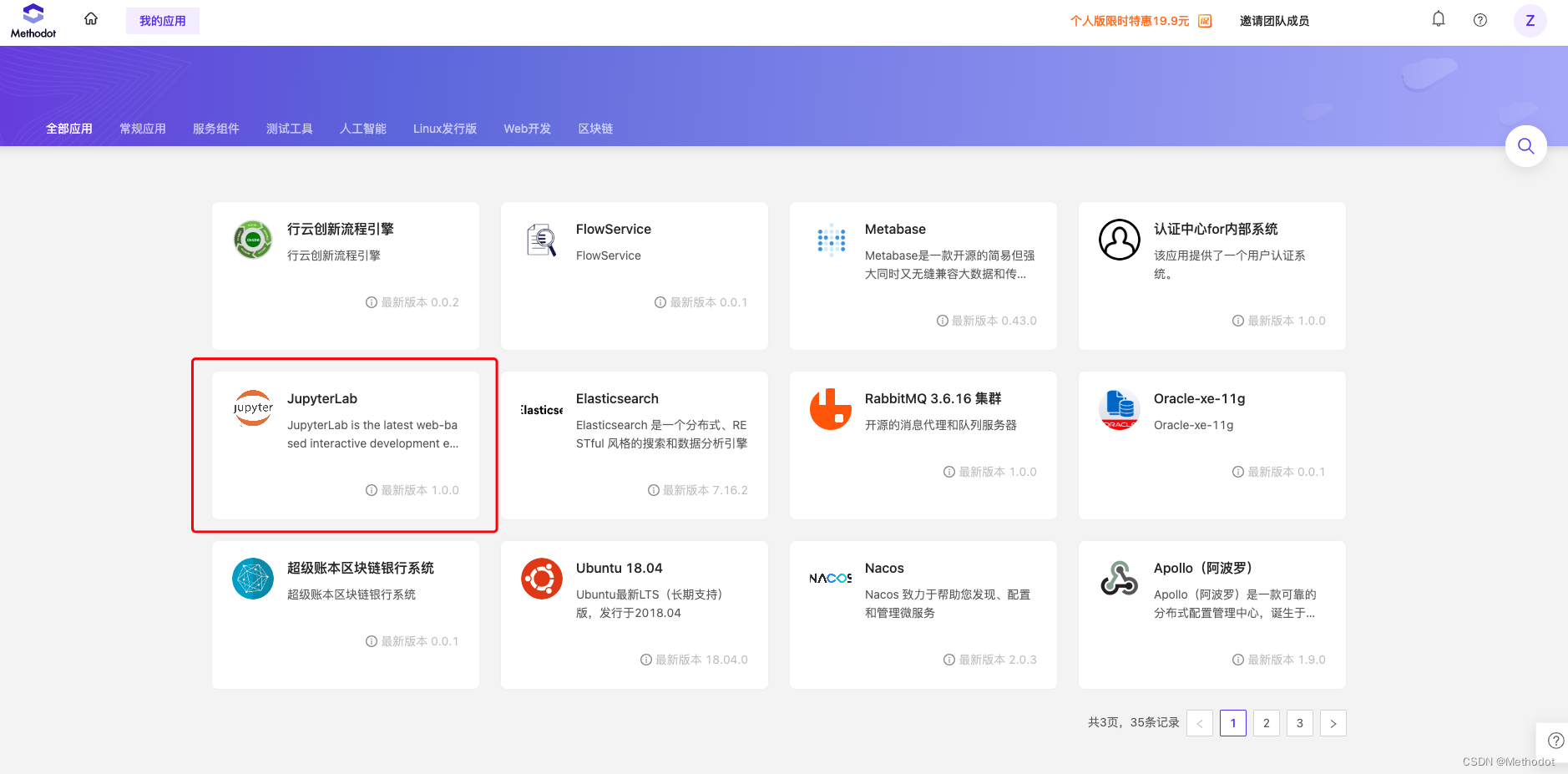The image size is (1568, 774).
Task: Click the RabbitMQ orange logo
Action: coord(831,409)
